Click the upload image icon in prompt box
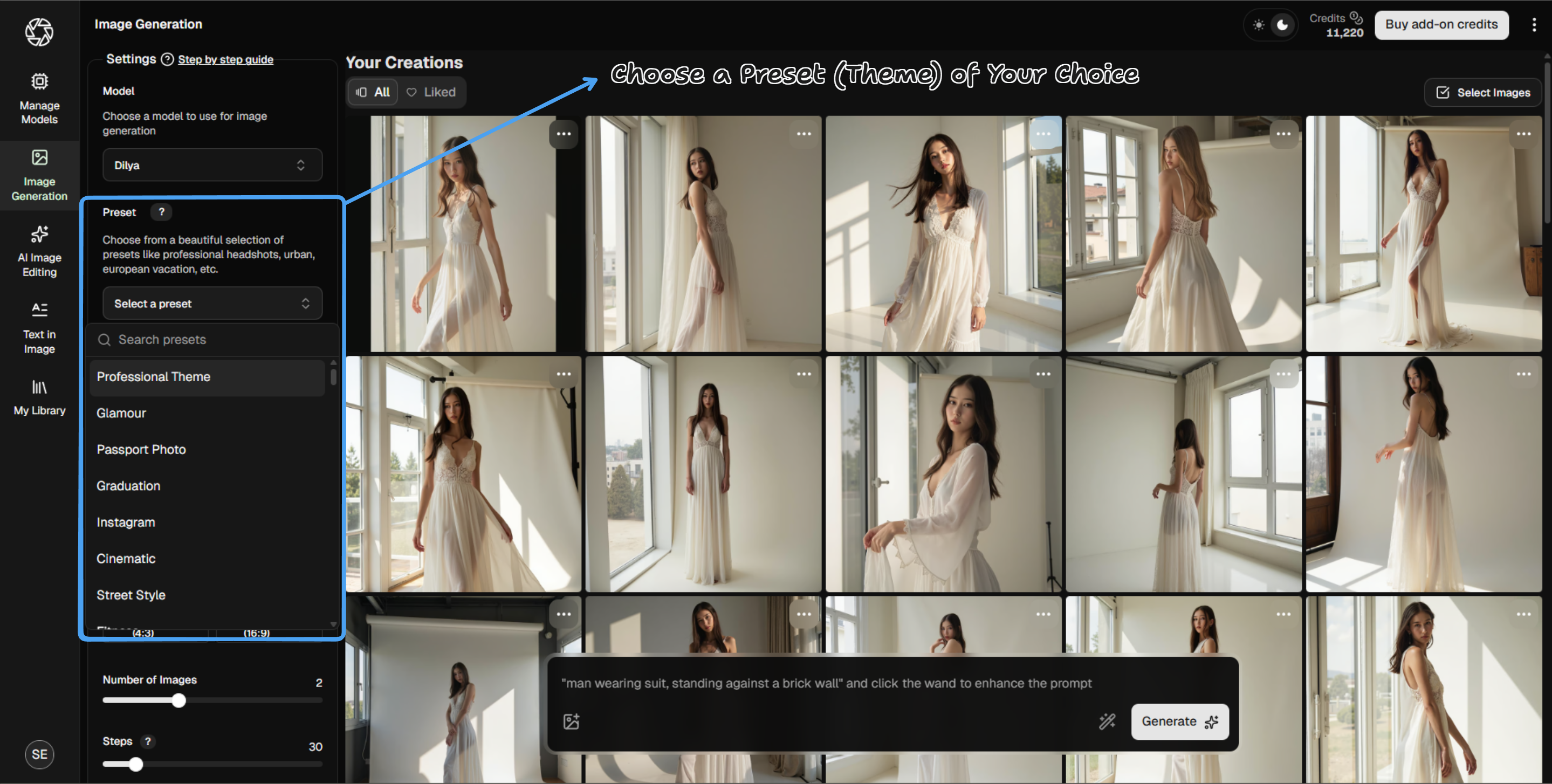 (x=571, y=721)
